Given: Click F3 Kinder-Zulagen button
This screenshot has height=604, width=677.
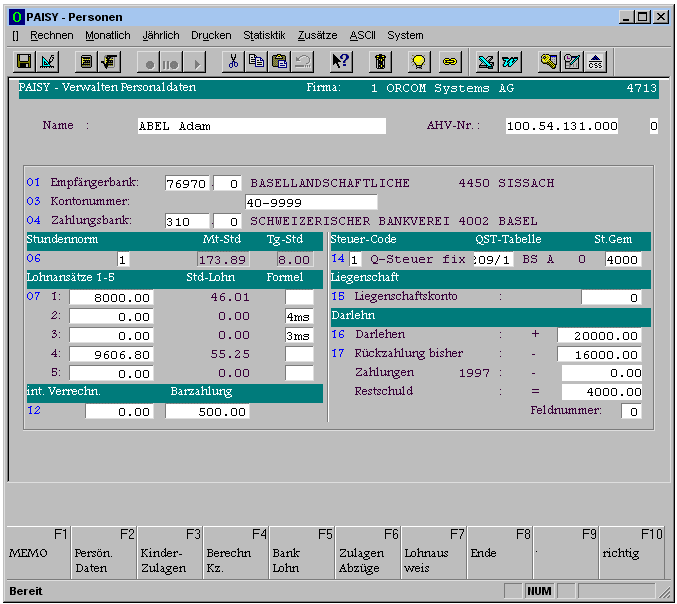Looking at the screenshot, I should [x=170, y=552].
